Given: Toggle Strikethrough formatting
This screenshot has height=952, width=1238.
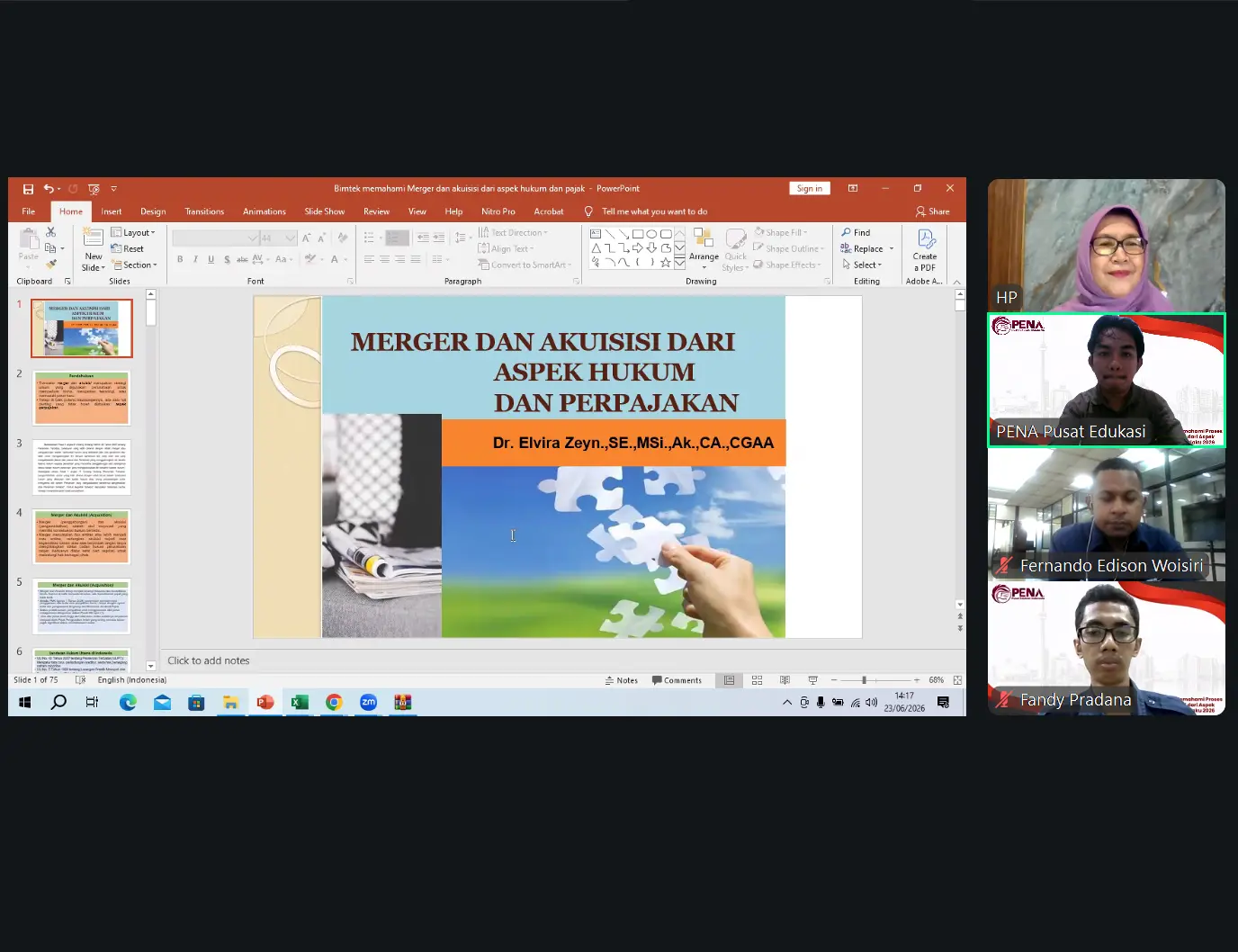Looking at the screenshot, I should coord(242,259).
